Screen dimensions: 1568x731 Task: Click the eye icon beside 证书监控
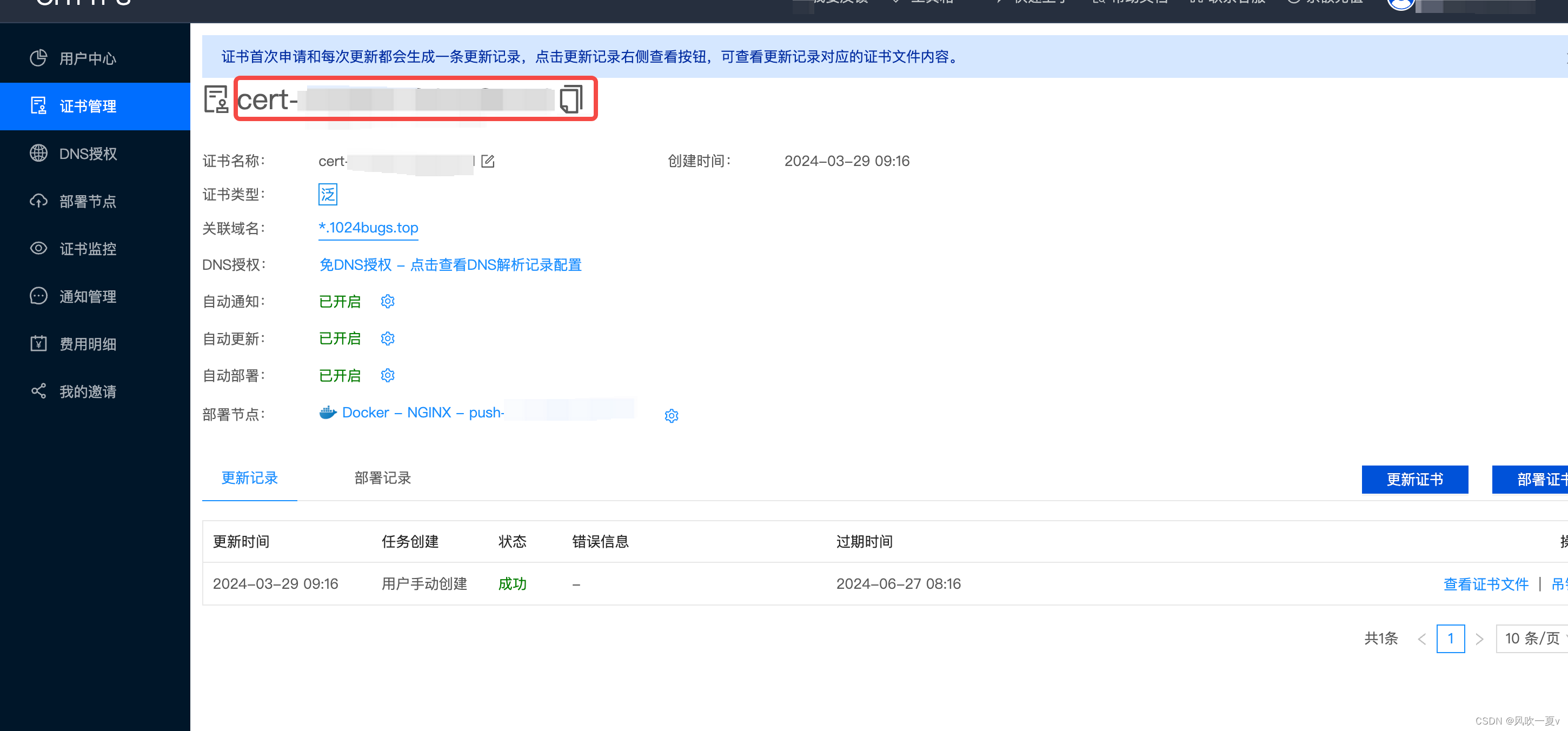(x=38, y=248)
